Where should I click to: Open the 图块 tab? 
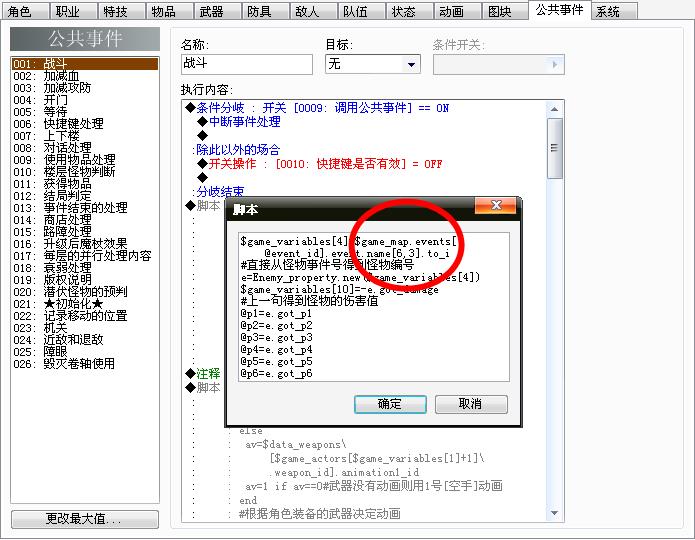coord(506,11)
